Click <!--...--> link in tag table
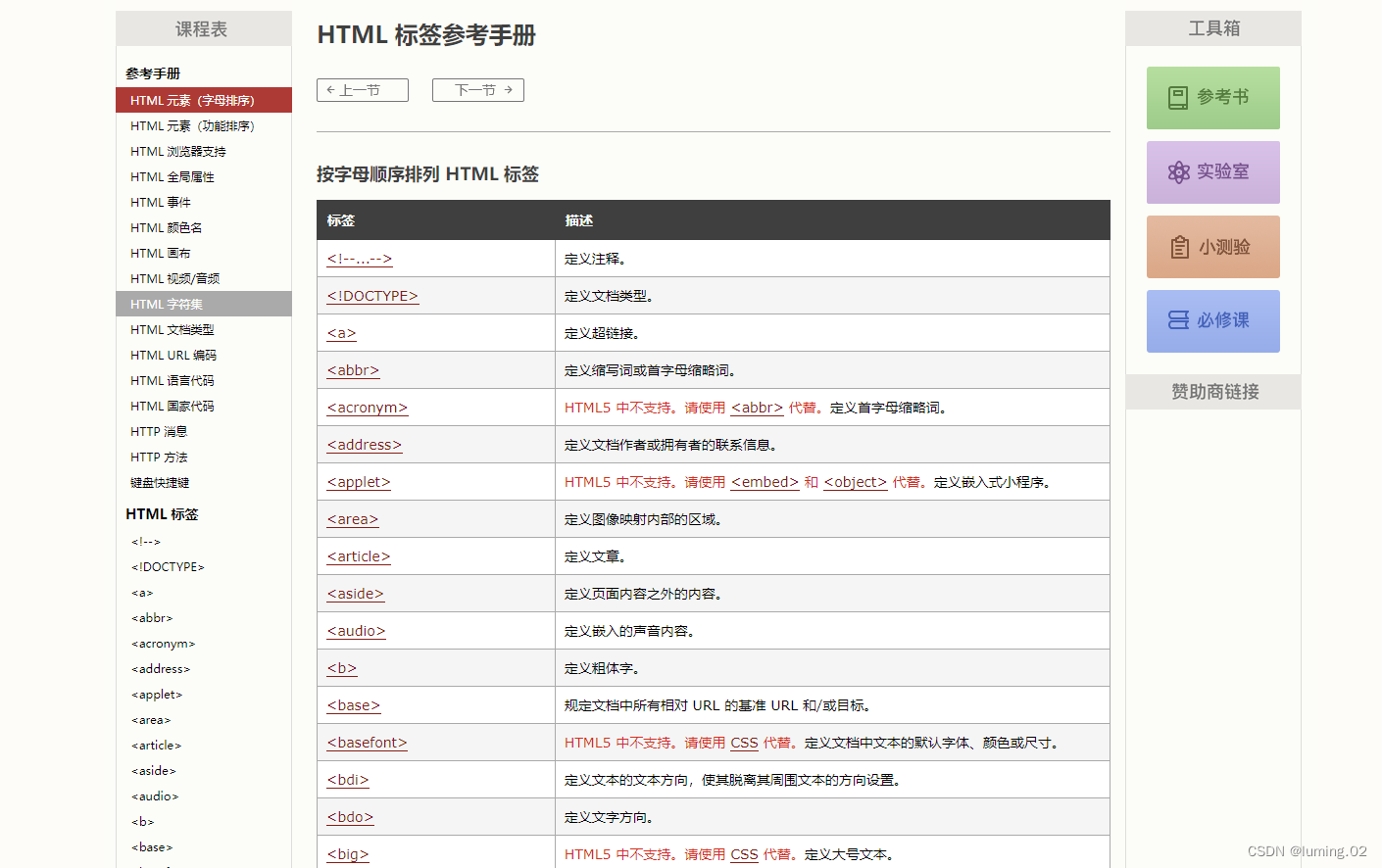The height and width of the screenshot is (868, 1382). (360, 259)
